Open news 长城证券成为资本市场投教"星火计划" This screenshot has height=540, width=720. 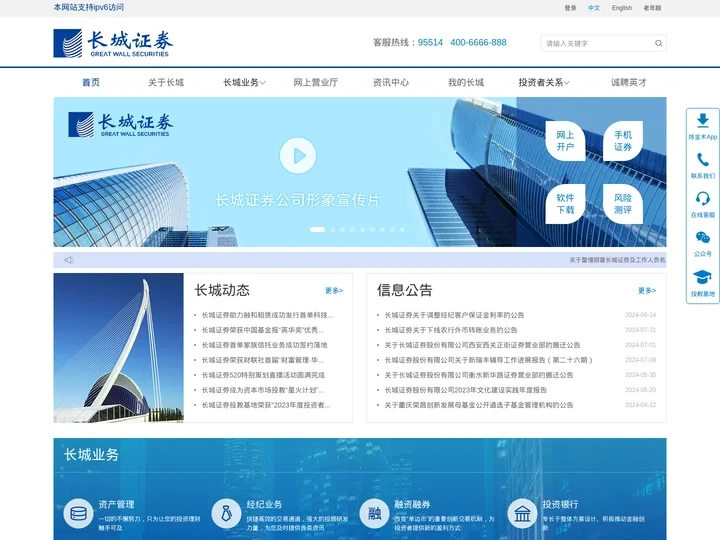click(x=263, y=390)
